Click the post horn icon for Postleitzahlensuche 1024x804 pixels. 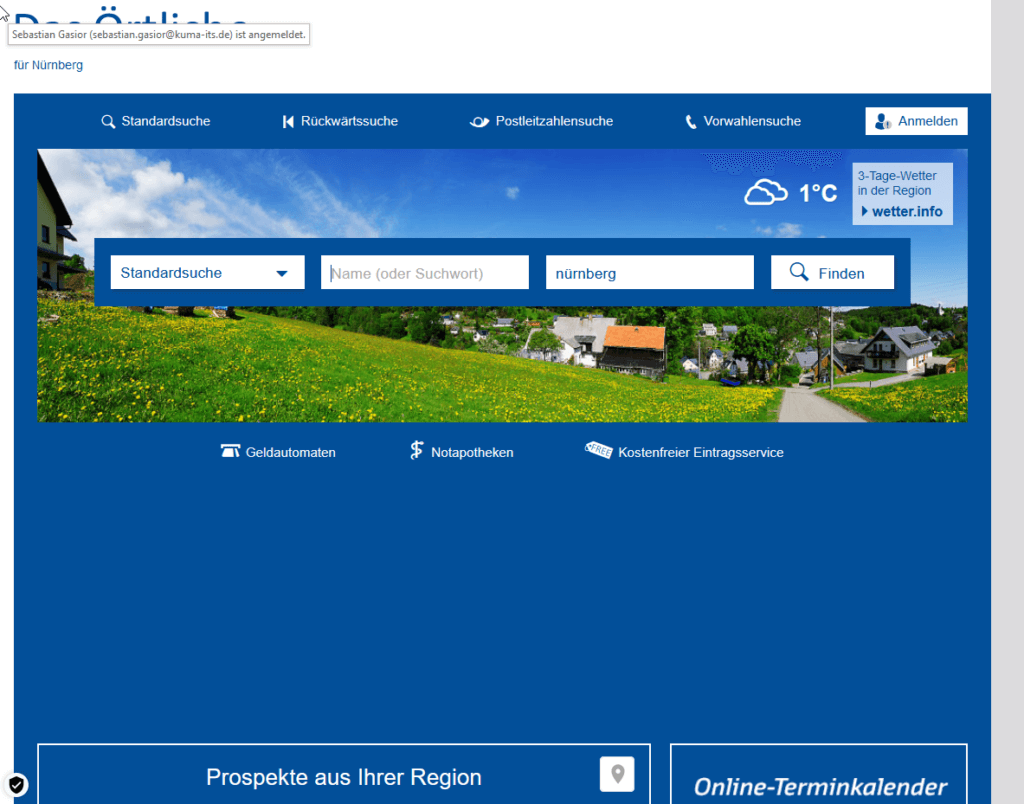click(x=480, y=122)
